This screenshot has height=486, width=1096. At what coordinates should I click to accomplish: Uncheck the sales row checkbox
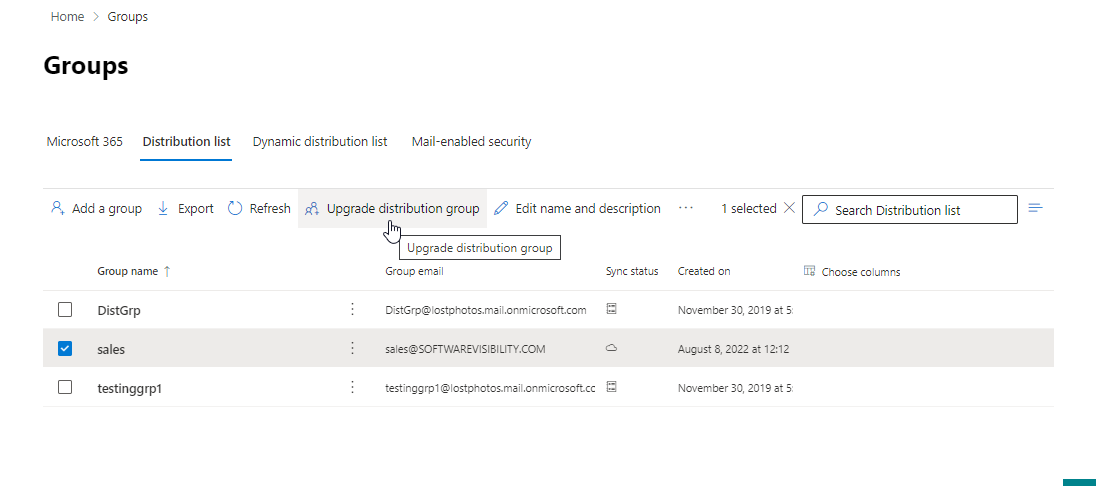coord(65,348)
